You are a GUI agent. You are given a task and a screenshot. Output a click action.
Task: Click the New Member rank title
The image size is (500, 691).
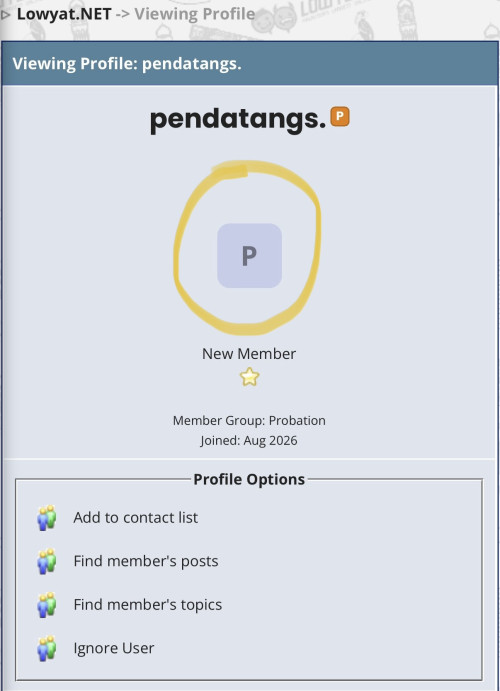(x=249, y=353)
